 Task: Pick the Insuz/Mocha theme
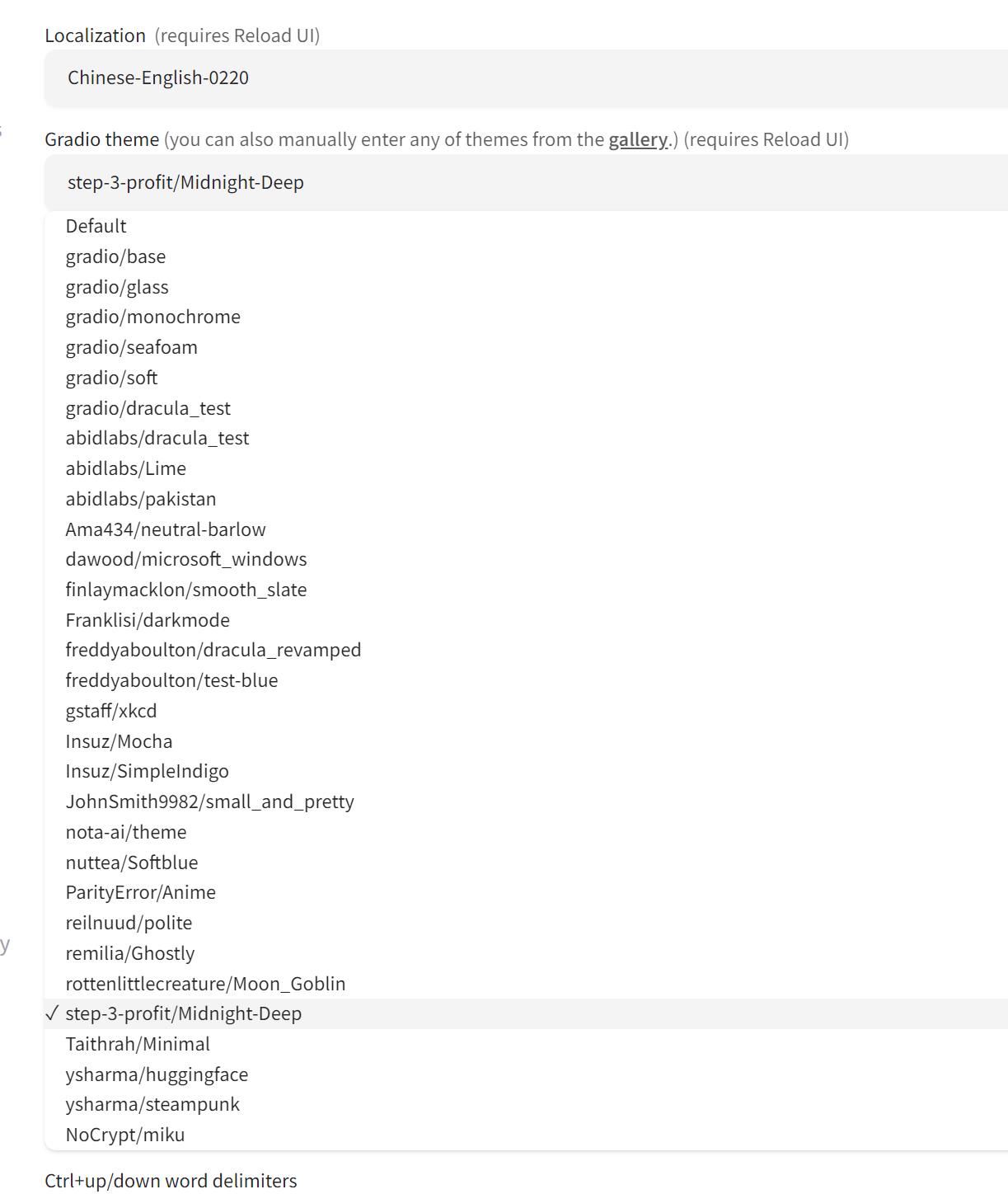[120, 741]
